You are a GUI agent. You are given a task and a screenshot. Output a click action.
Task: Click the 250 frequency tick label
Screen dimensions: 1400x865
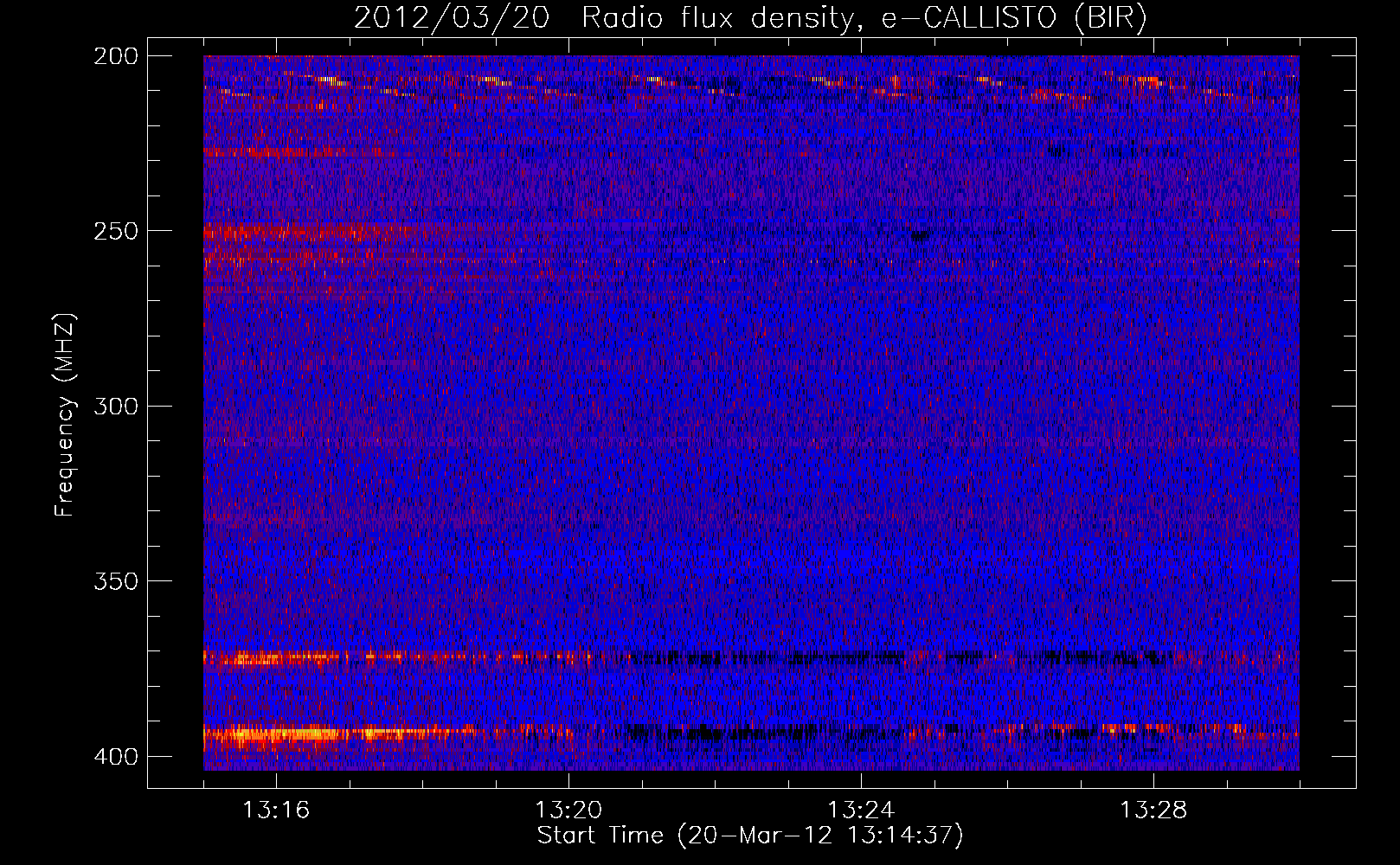pyautogui.click(x=115, y=231)
